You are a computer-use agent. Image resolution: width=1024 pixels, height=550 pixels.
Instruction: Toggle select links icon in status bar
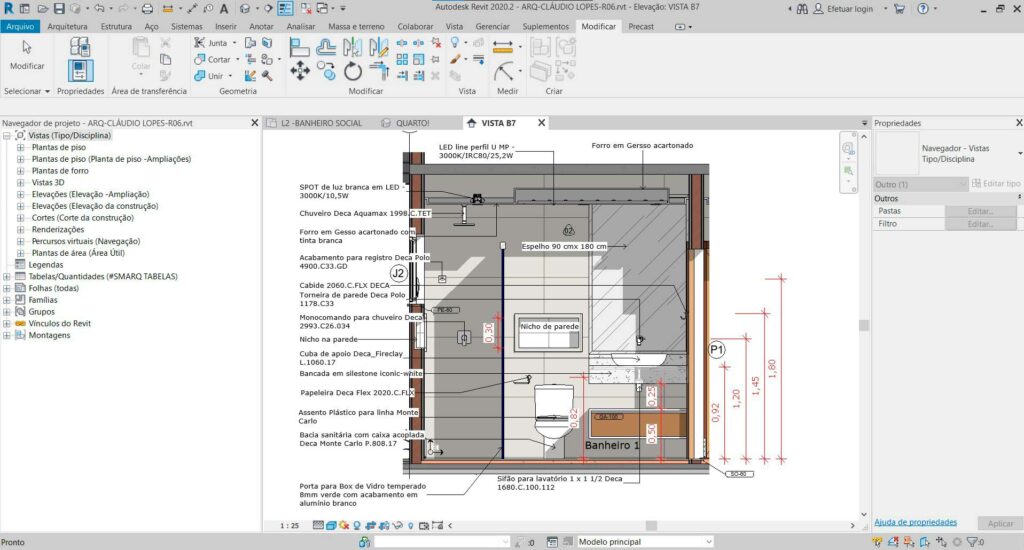(877, 542)
